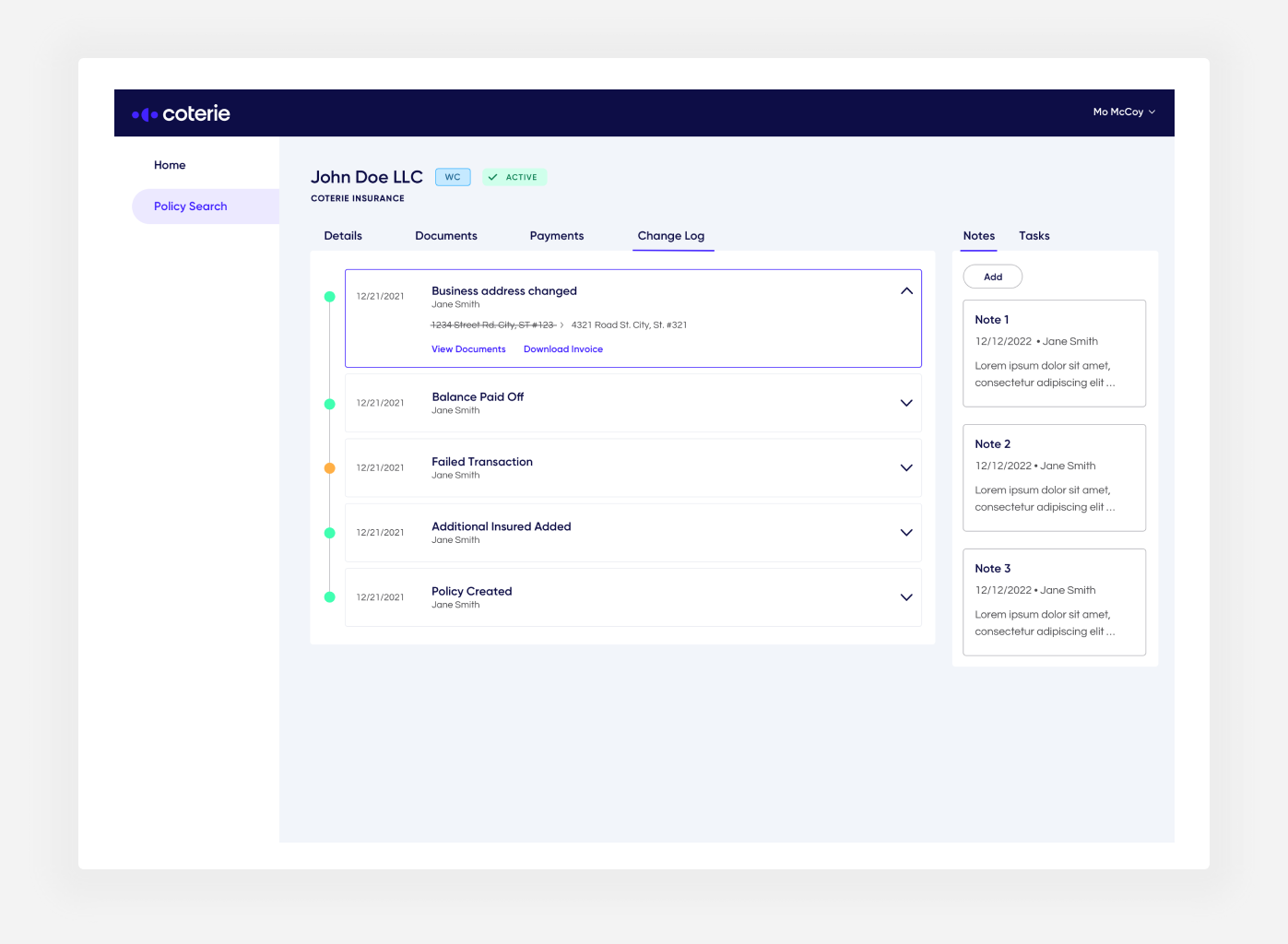Click the timeline dot for Additional Insured Added
Image resolution: width=1288 pixels, height=944 pixels.
[x=329, y=533]
